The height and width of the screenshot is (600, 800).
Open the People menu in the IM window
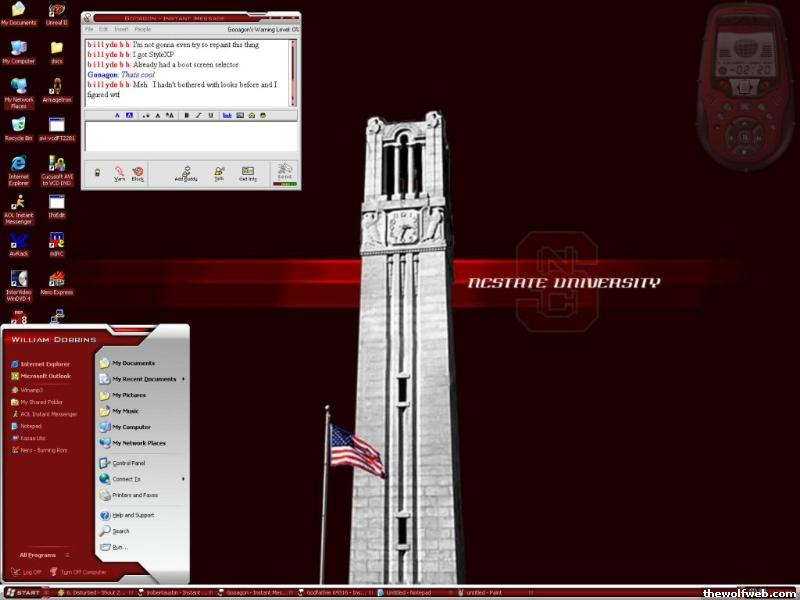(x=143, y=30)
